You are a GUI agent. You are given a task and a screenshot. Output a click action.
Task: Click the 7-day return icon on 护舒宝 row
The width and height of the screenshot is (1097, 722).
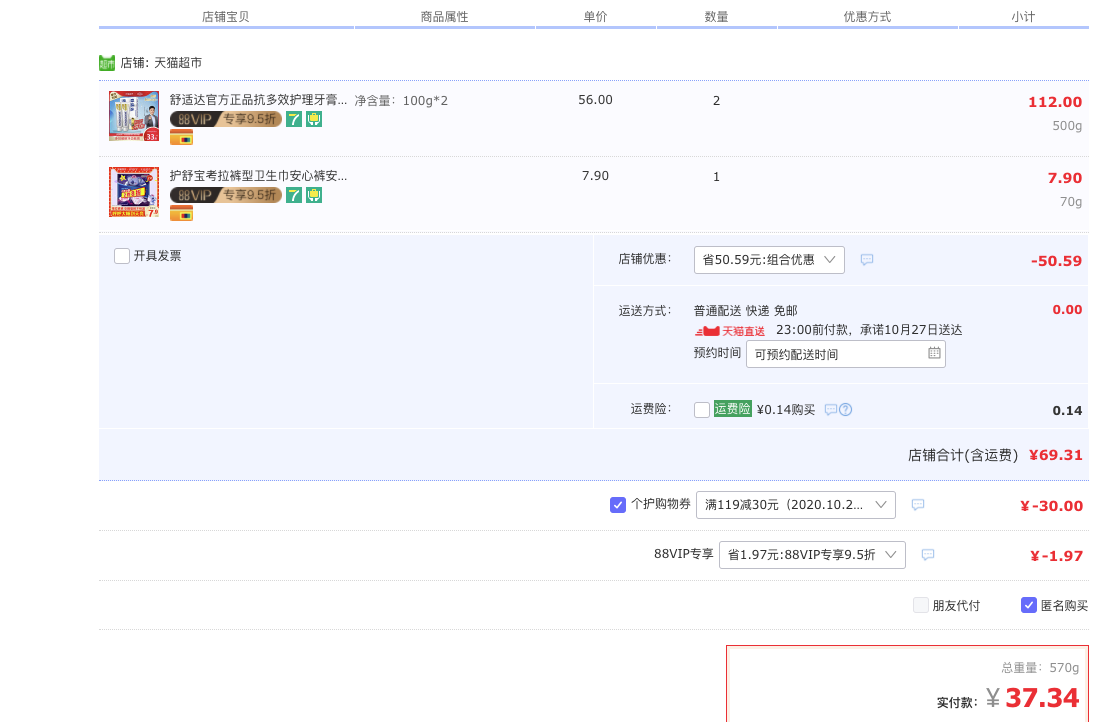pyautogui.click(x=294, y=195)
